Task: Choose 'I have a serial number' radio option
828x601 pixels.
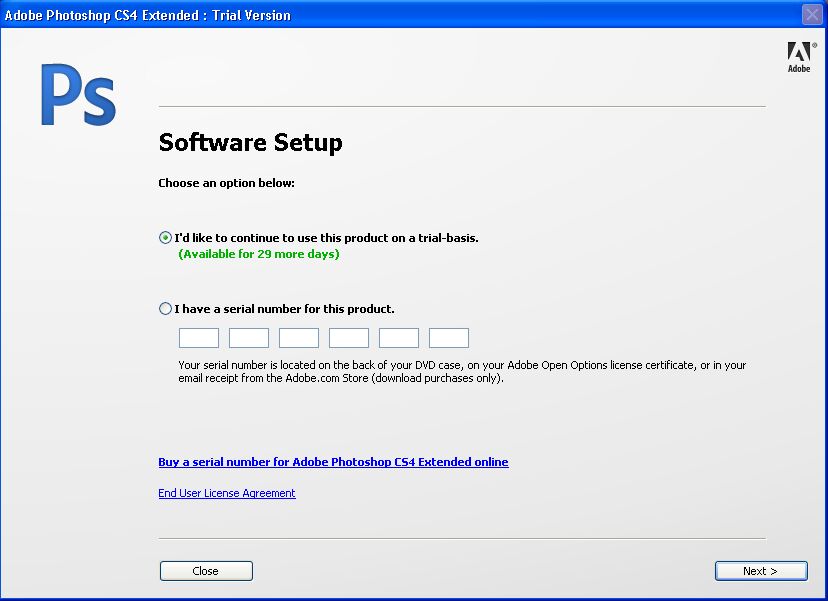Action: (165, 308)
